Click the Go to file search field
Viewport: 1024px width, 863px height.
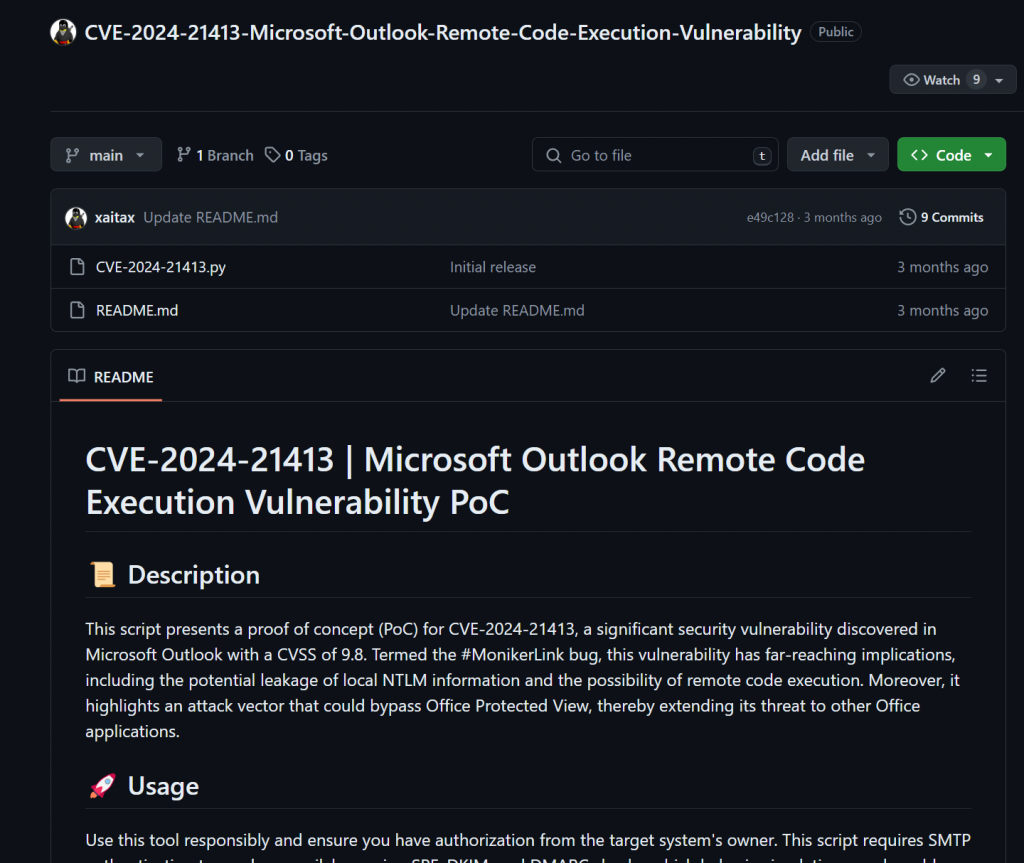(655, 155)
